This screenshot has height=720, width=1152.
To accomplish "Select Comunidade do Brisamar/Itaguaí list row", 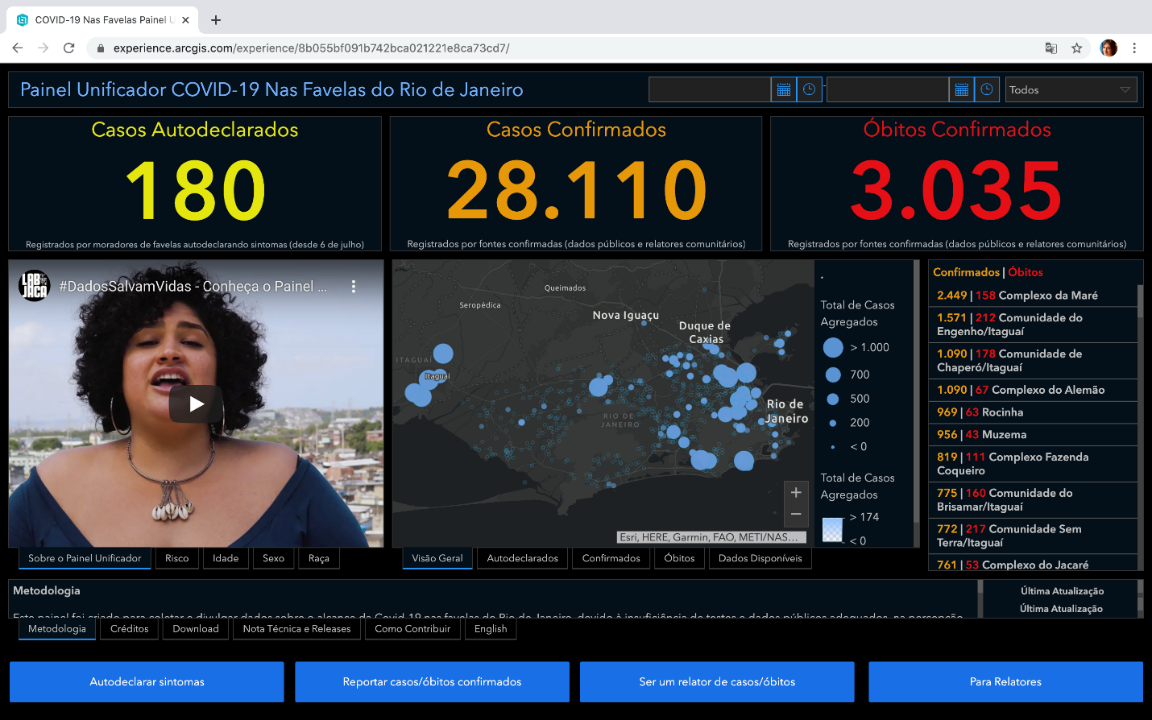I will click(1033, 500).
